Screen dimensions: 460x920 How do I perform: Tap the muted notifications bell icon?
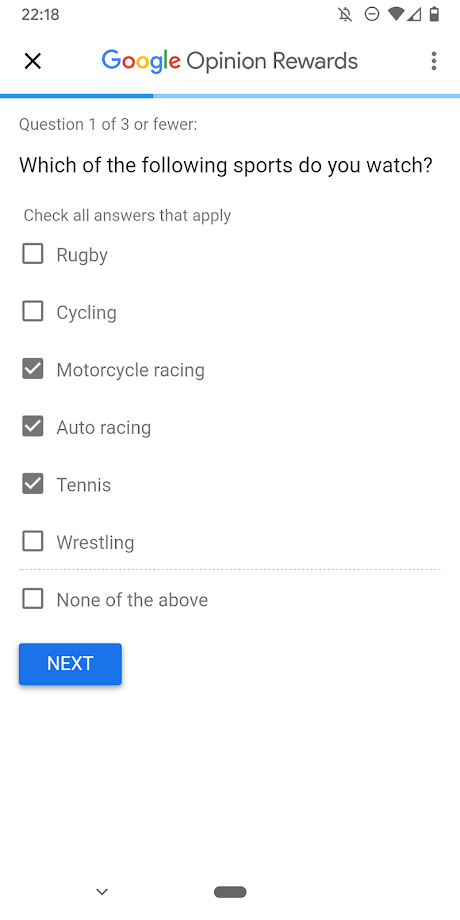pos(346,15)
